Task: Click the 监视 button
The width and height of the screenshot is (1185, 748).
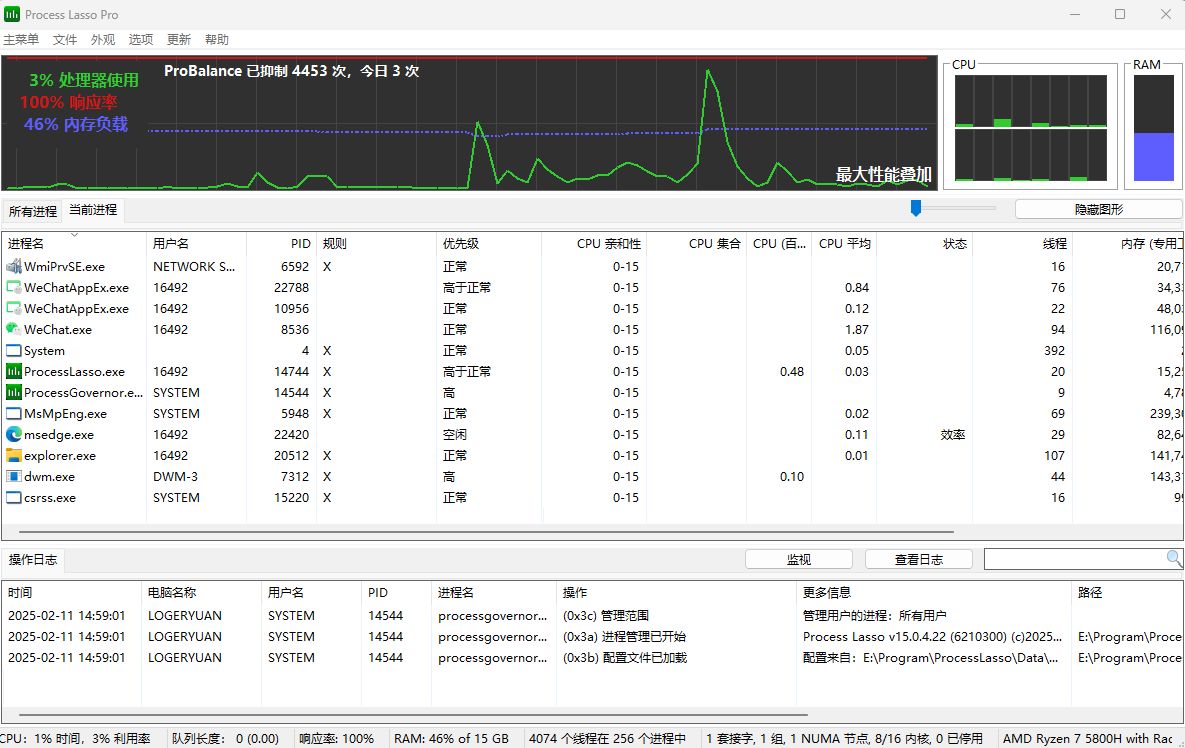Action: coord(799,559)
